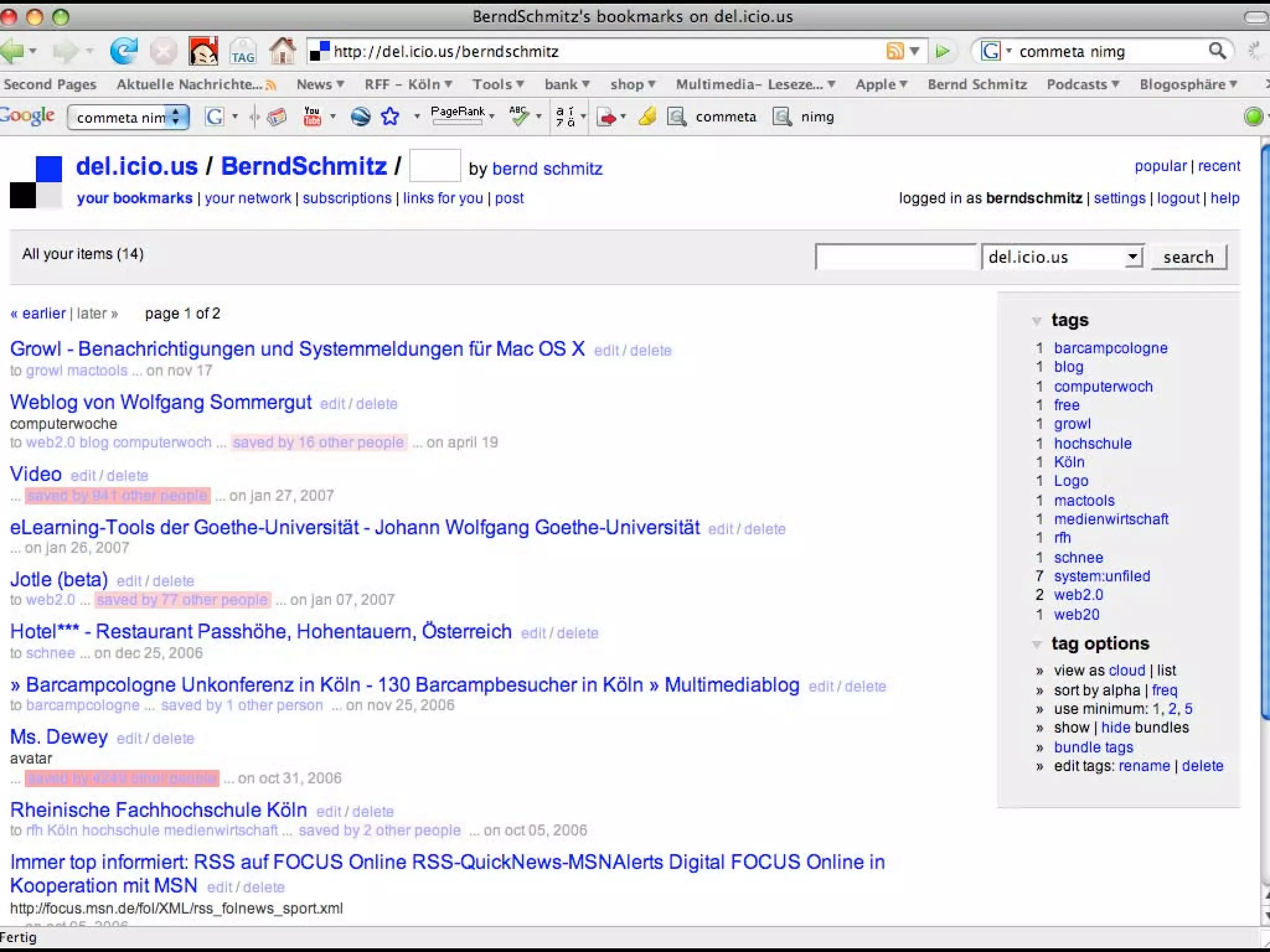Click the yellow highlighter icon
The width and height of the screenshot is (1270, 952).
(647, 116)
